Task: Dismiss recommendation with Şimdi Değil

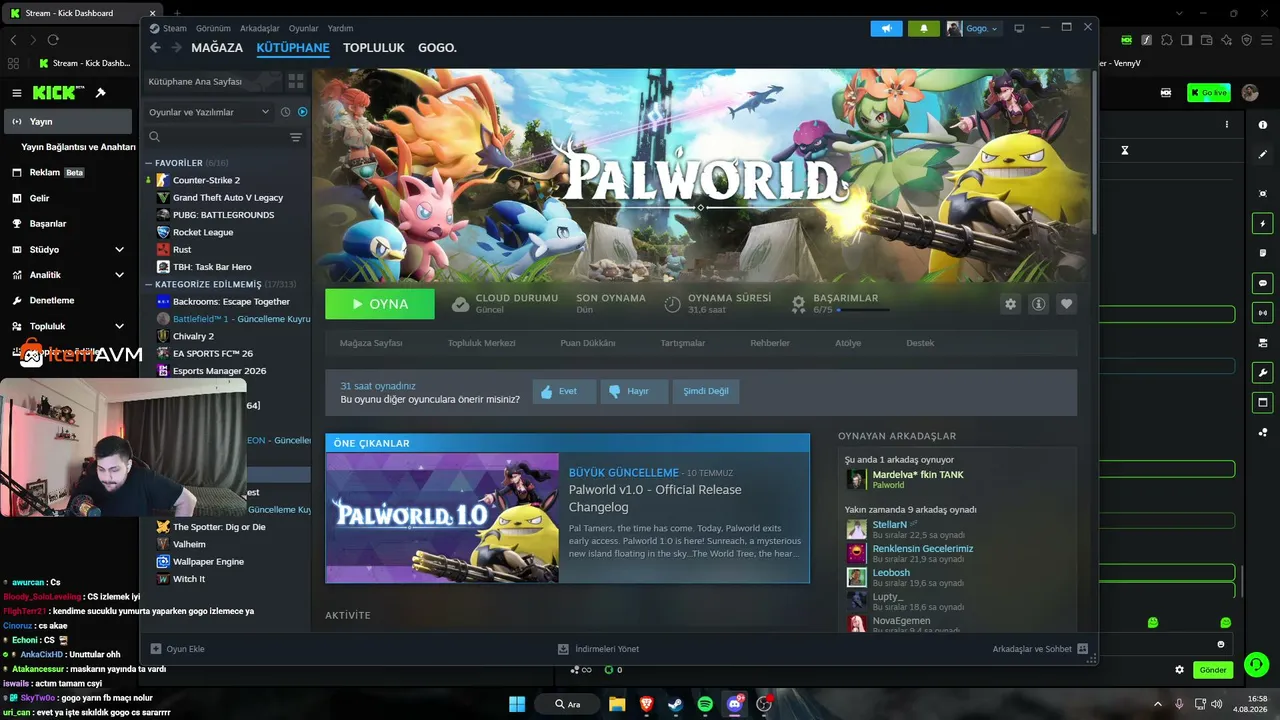Action: (x=706, y=391)
